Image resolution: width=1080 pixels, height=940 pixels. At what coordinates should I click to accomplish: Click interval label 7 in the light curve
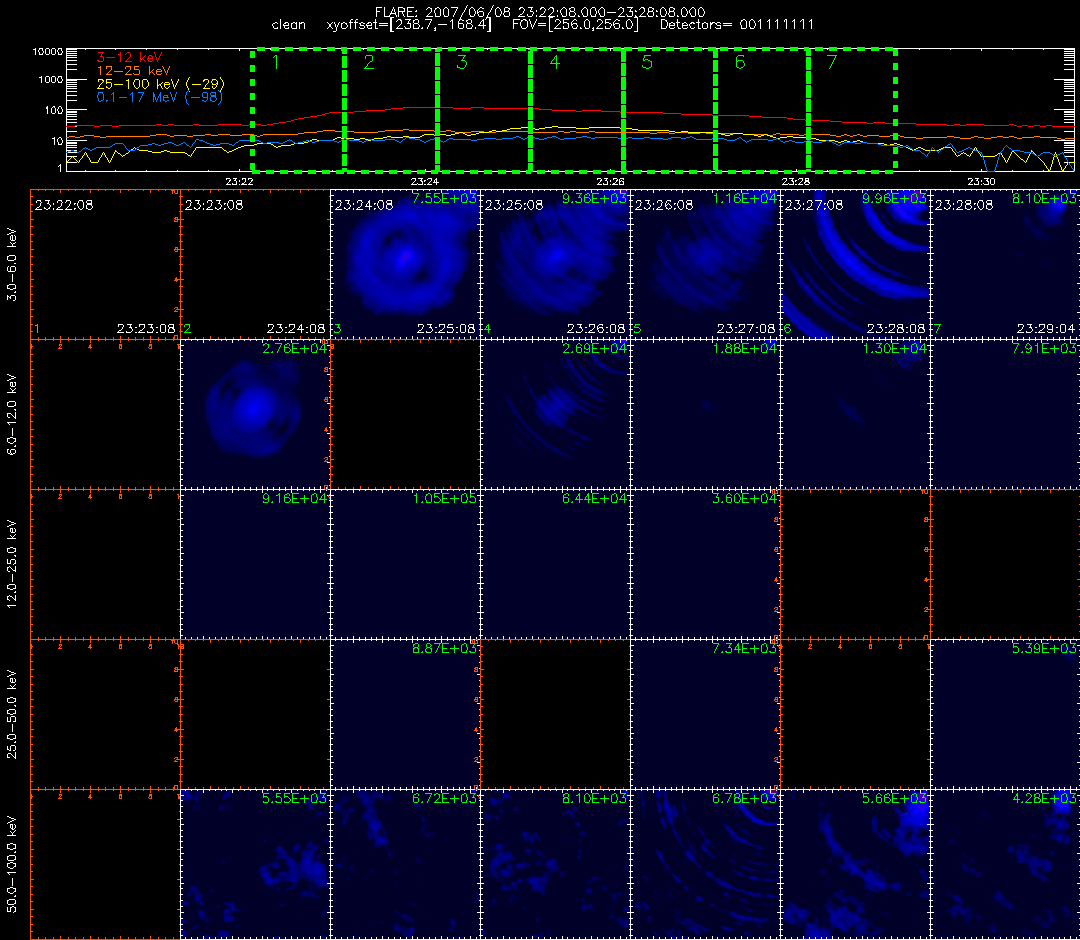832,62
